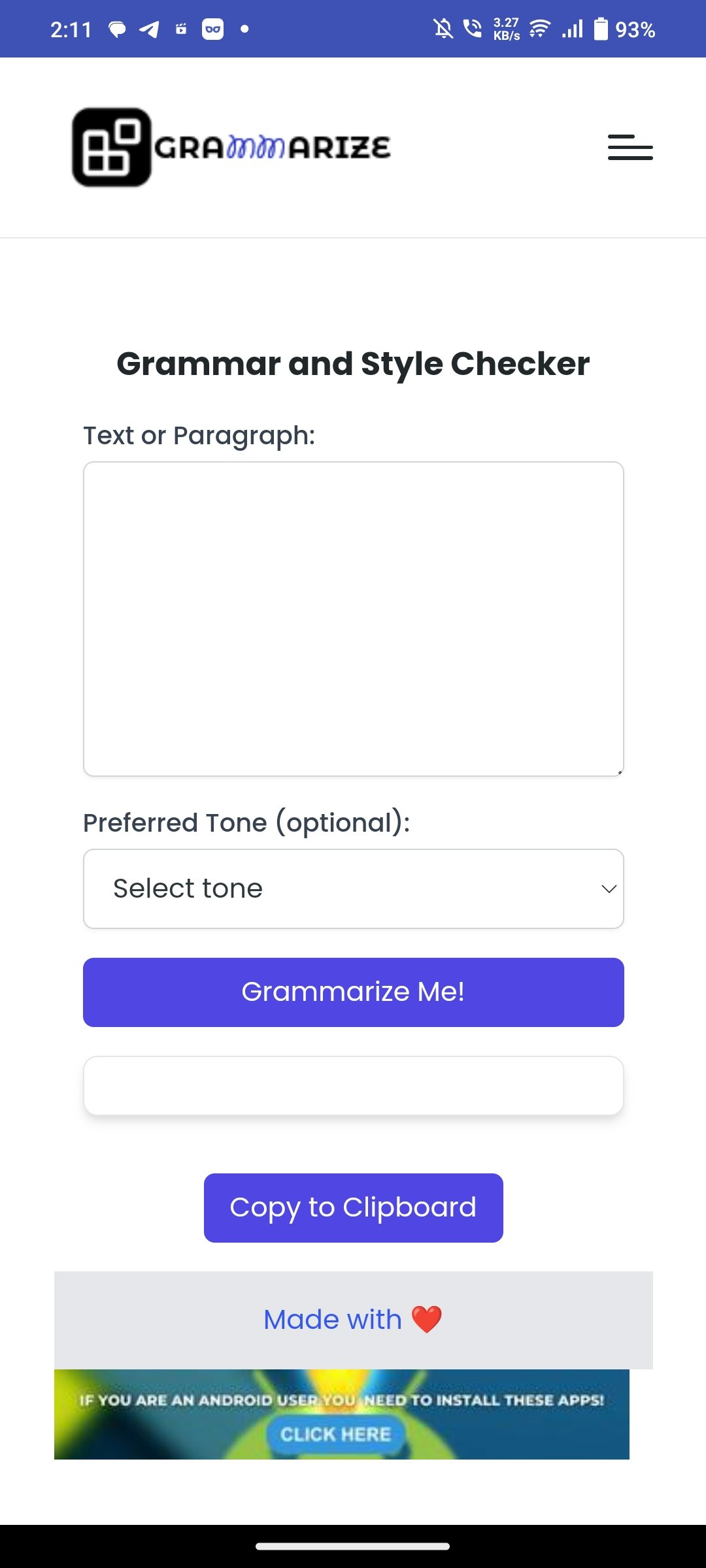Click the Grammarize Me! button
This screenshot has width=706, height=1568.
pyautogui.click(x=354, y=992)
